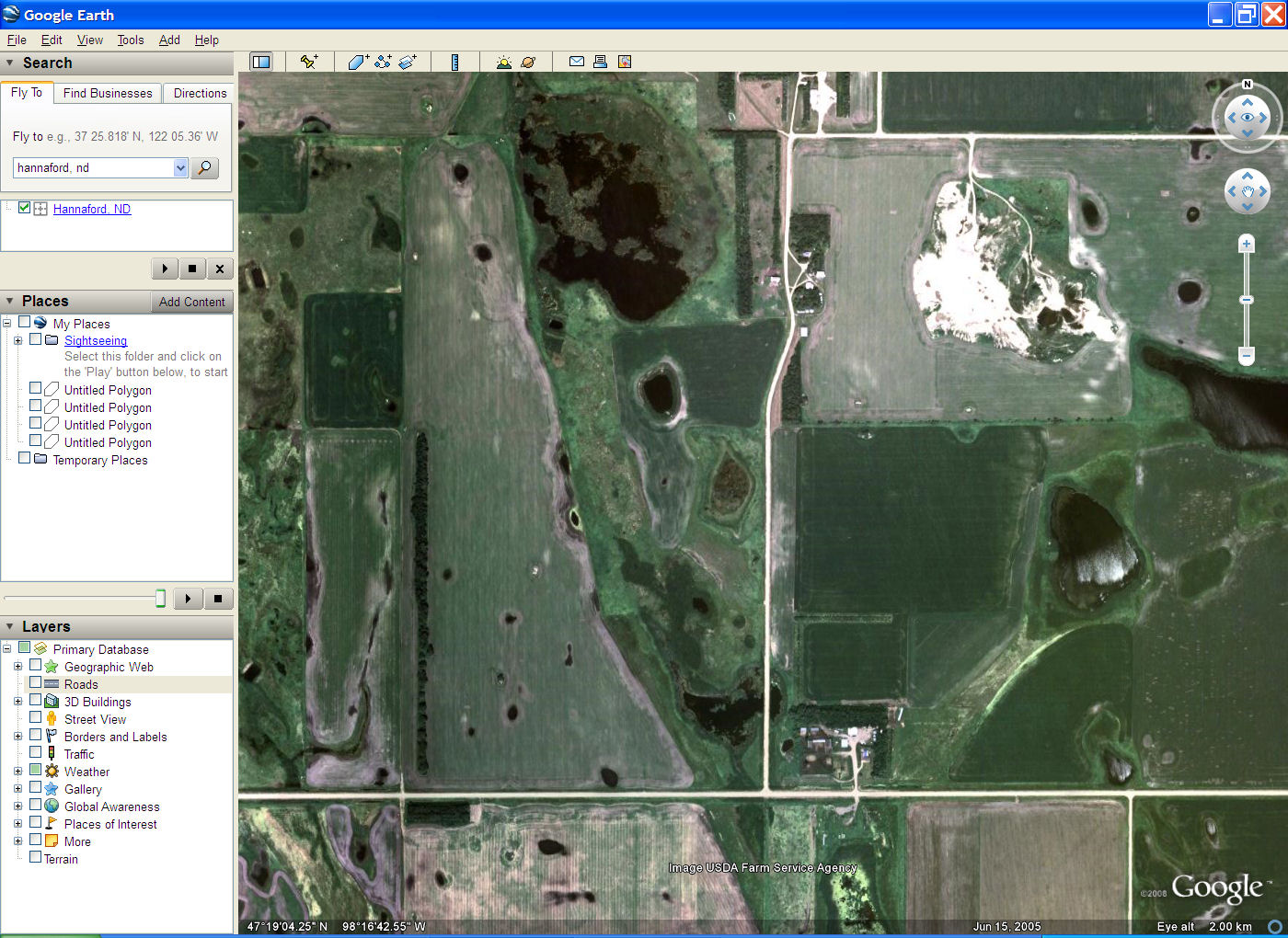Collapse the My Places tree node
The image size is (1288, 938).
pyautogui.click(x=6, y=323)
